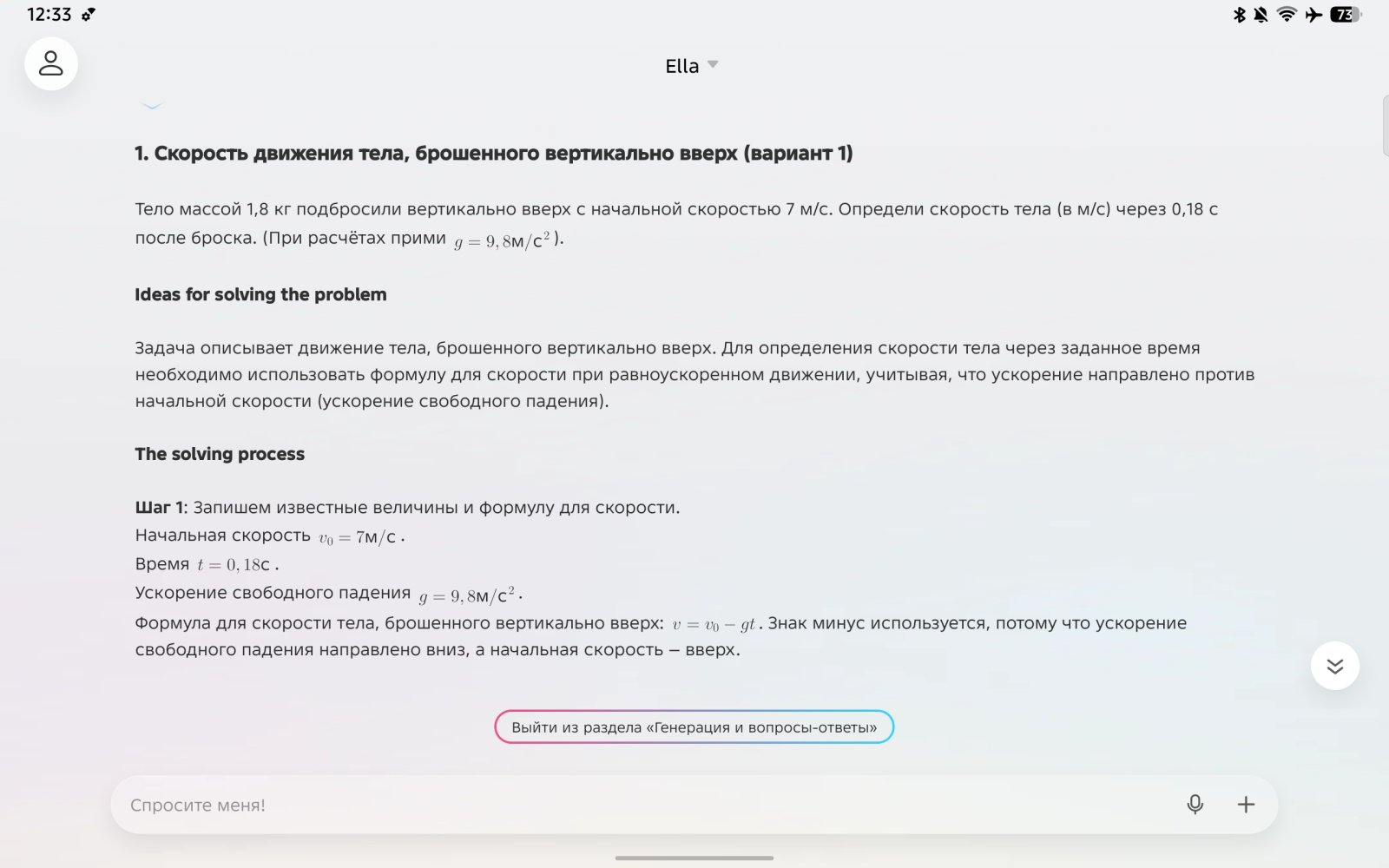Tap the airplane mode status icon

[x=1313, y=15]
